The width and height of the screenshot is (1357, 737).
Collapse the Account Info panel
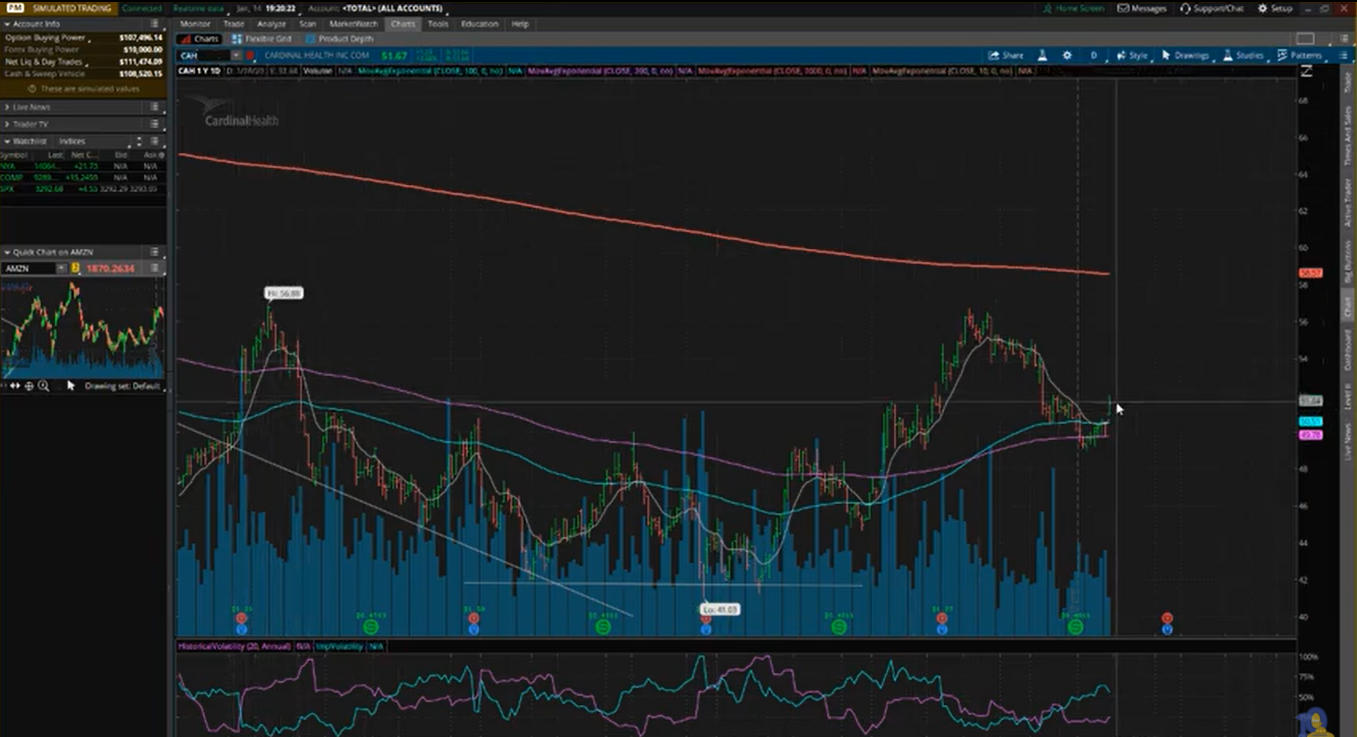pyautogui.click(x=7, y=23)
